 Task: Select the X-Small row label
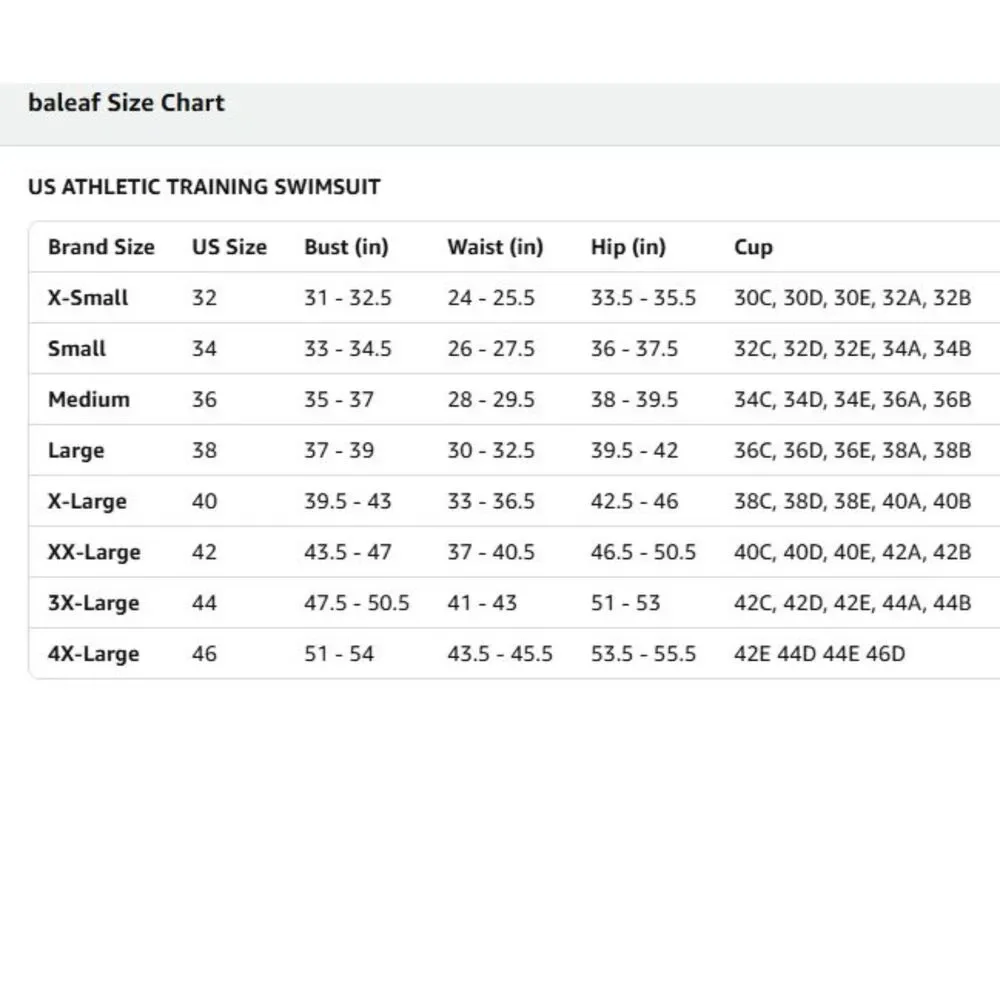(88, 298)
